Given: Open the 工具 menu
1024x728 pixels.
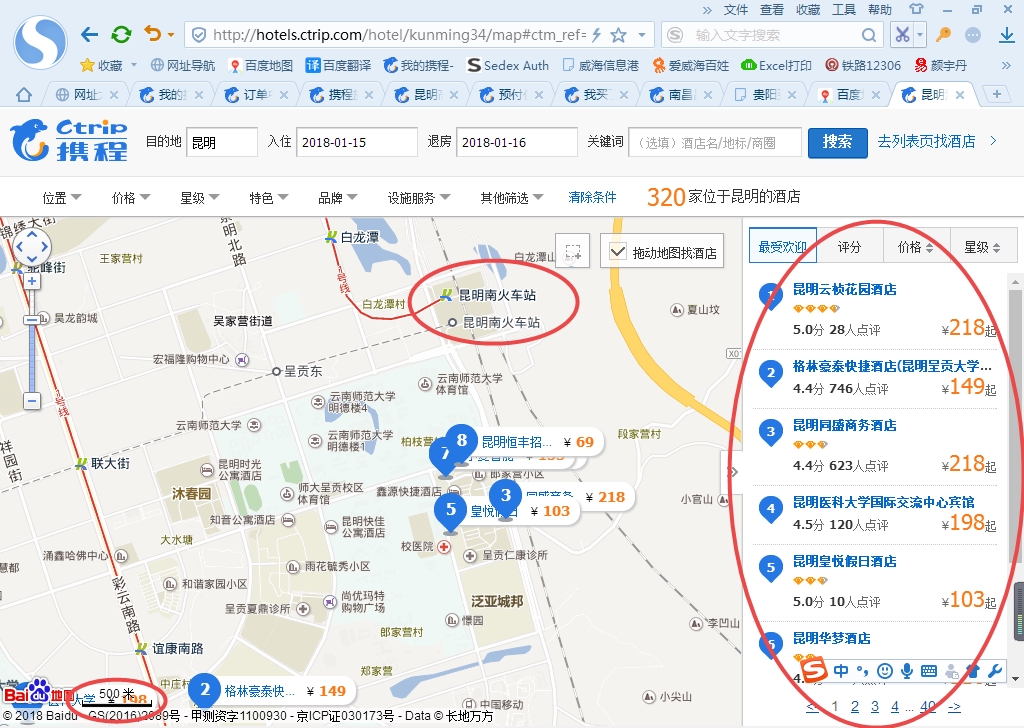Looking at the screenshot, I should pyautogui.click(x=844, y=10).
